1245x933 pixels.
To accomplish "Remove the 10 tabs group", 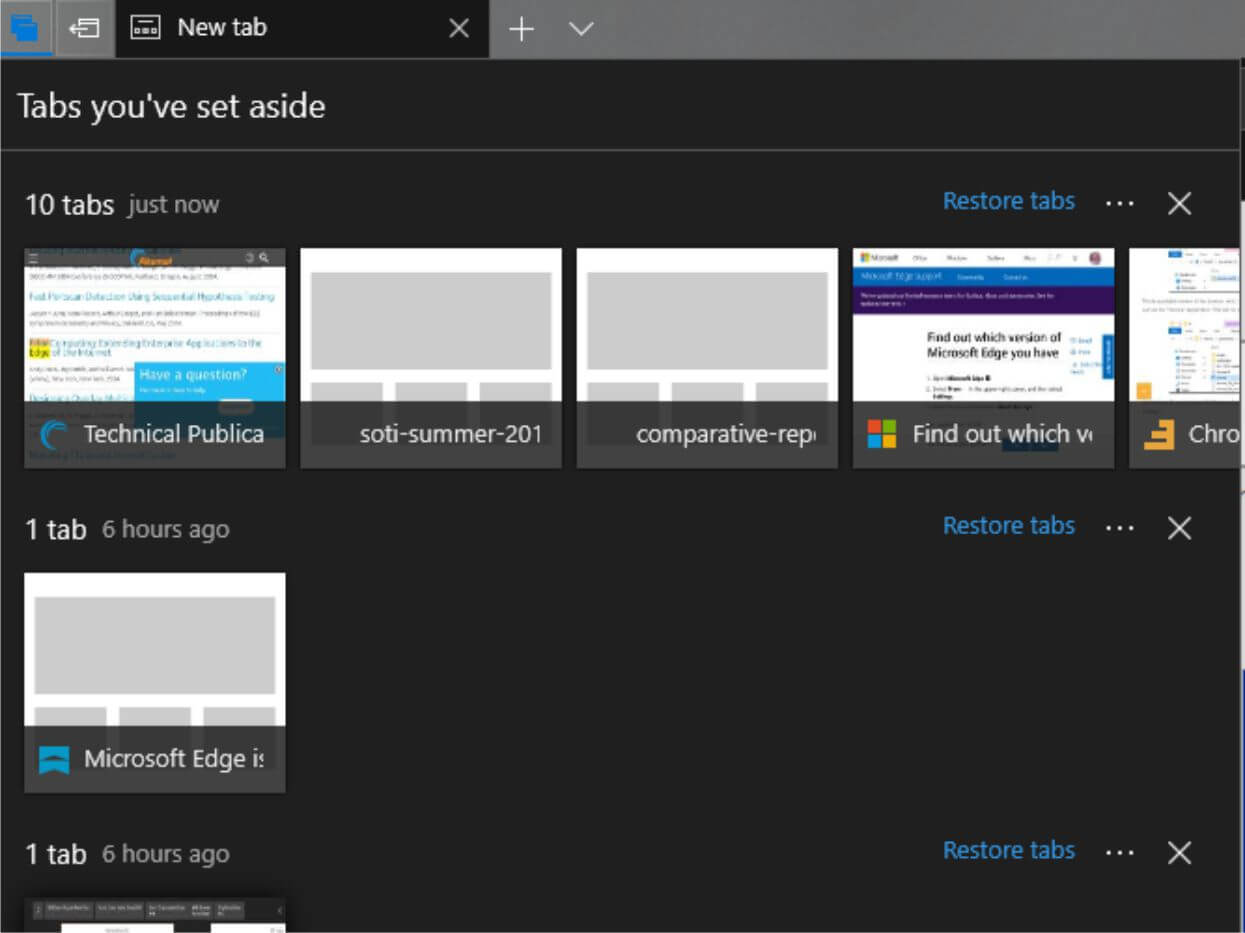I will pos(1180,203).
